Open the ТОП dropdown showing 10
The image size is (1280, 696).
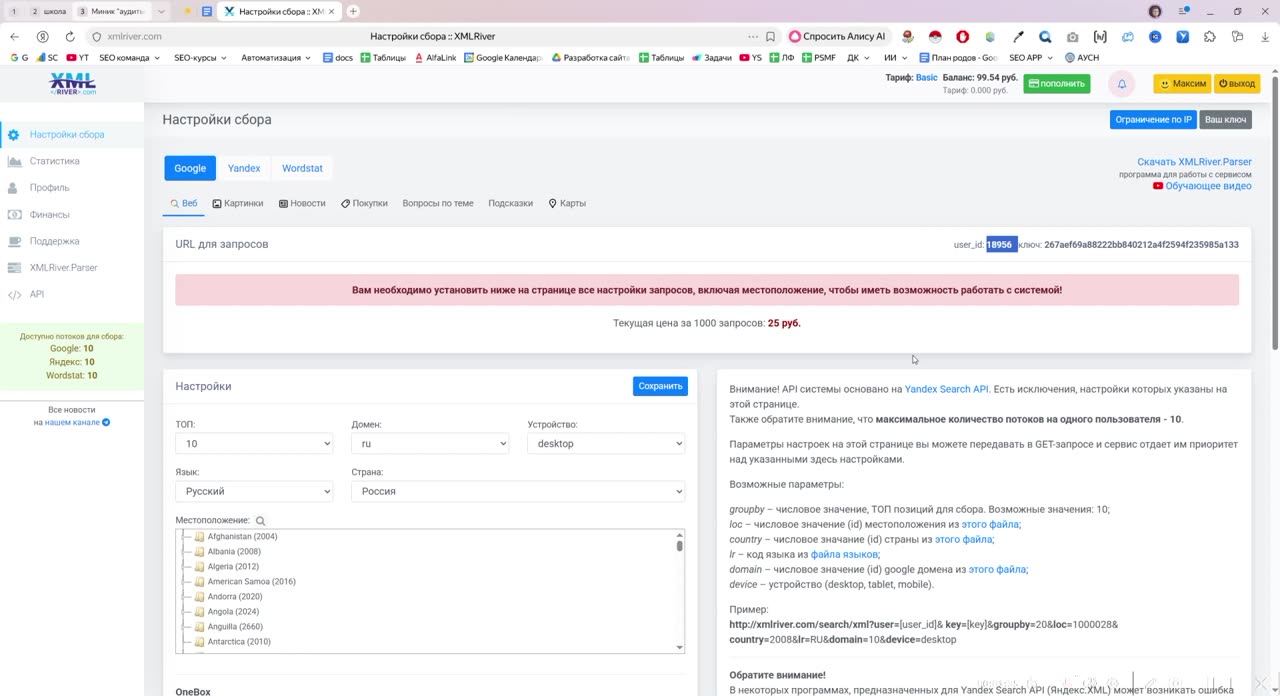254,444
